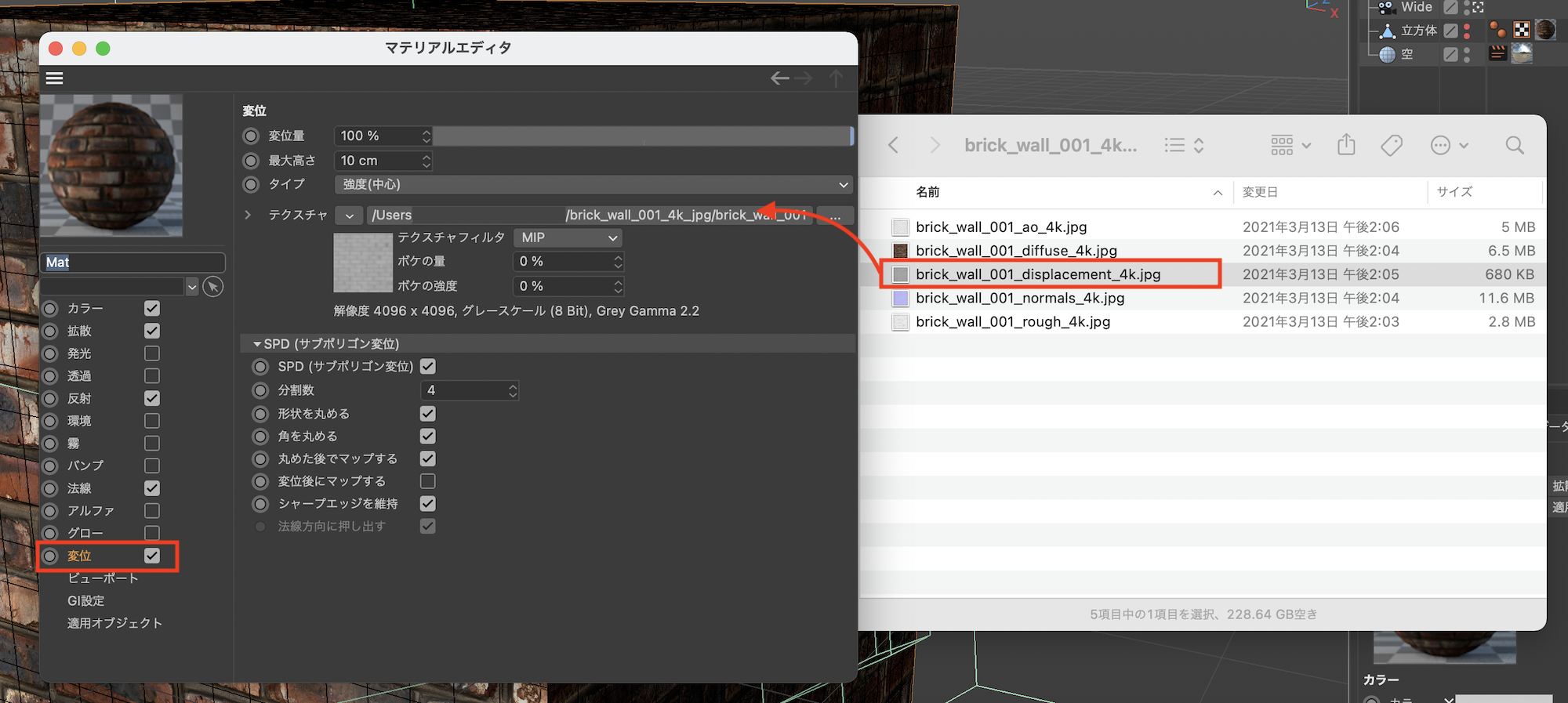This screenshot has height=703, width=1568.
Task: Open the Finder more actions menu
Action: pyautogui.click(x=1448, y=145)
